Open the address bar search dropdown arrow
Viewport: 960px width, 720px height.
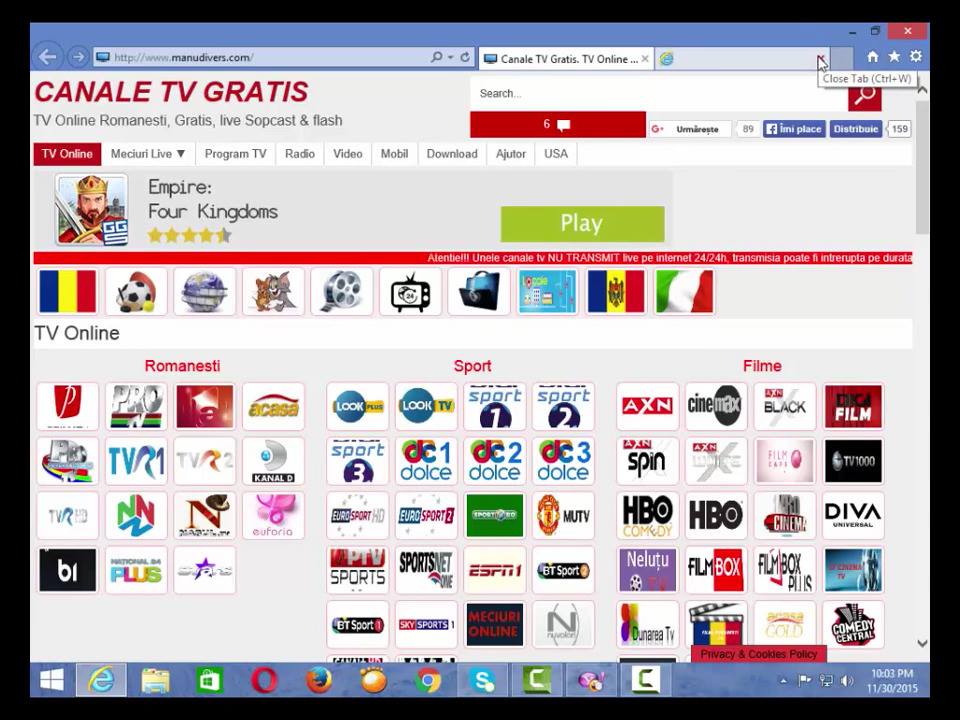[x=451, y=57]
